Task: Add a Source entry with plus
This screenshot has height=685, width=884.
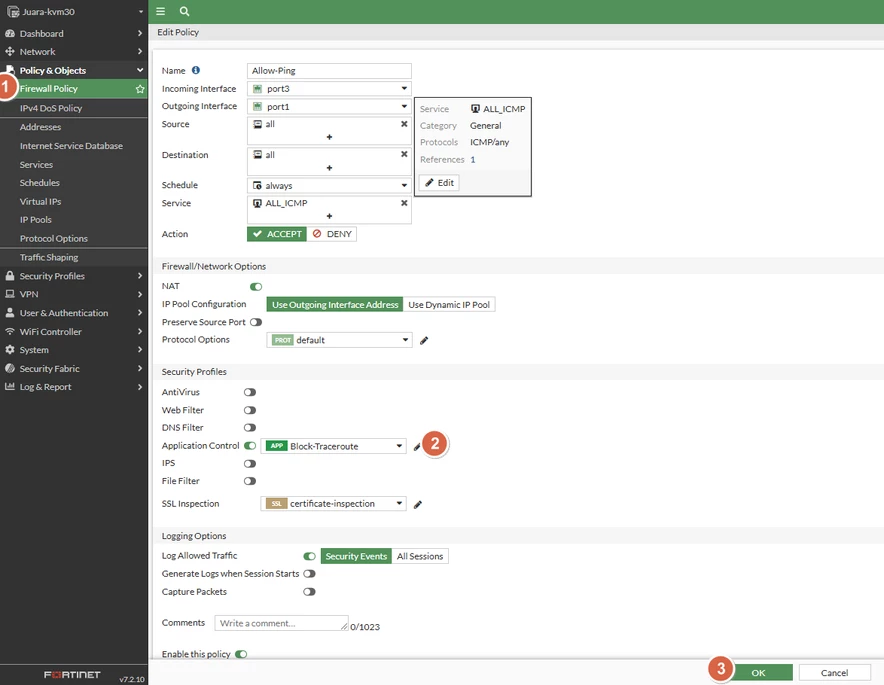Action: click(329, 137)
